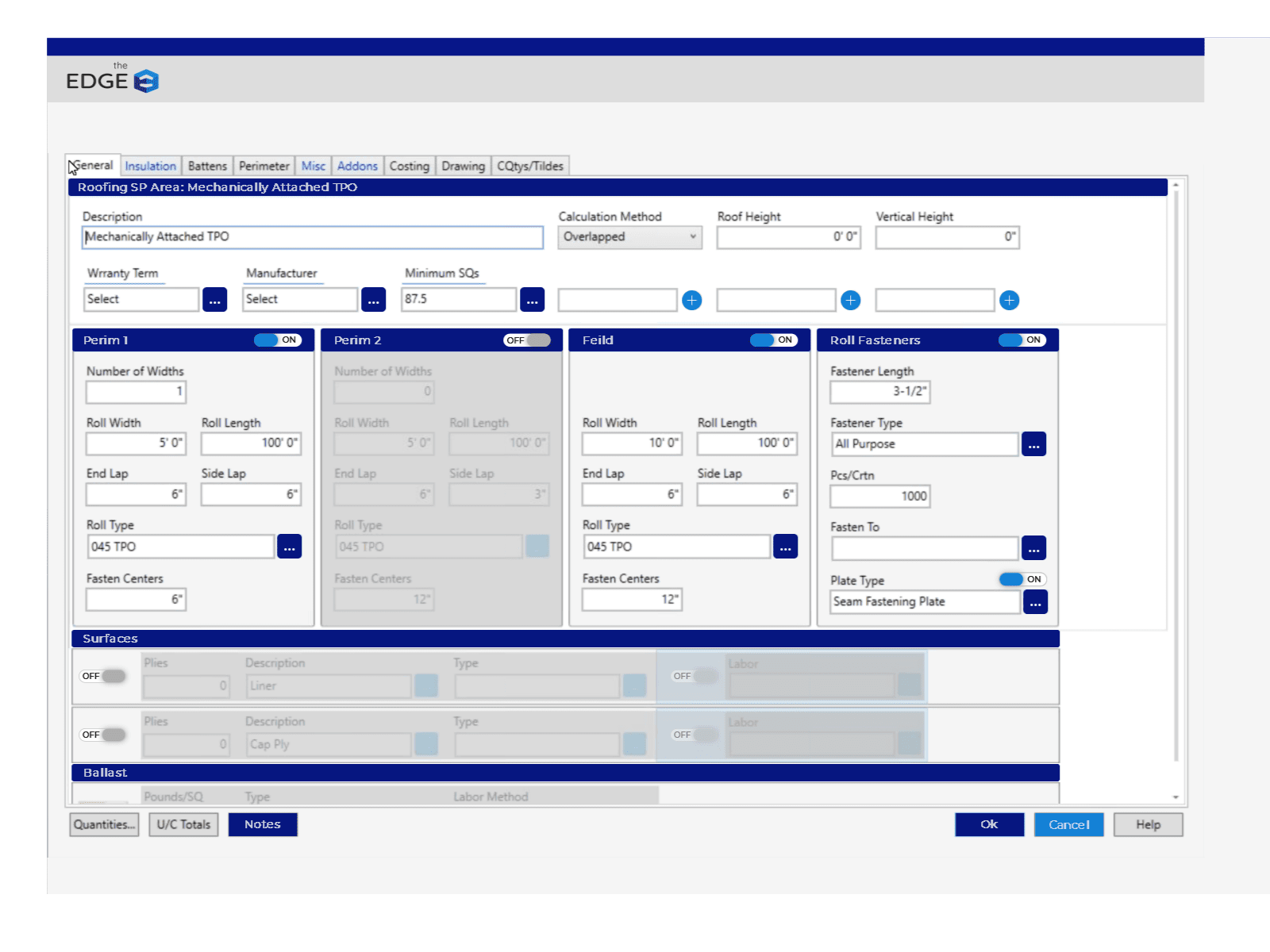The image size is (1270, 952).
Task: Open the Calculation Method dropdown
Action: click(629, 236)
